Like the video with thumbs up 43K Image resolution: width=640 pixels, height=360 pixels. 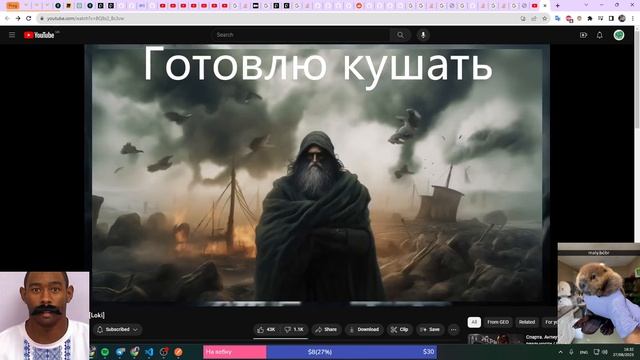click(x=266, y=329)
